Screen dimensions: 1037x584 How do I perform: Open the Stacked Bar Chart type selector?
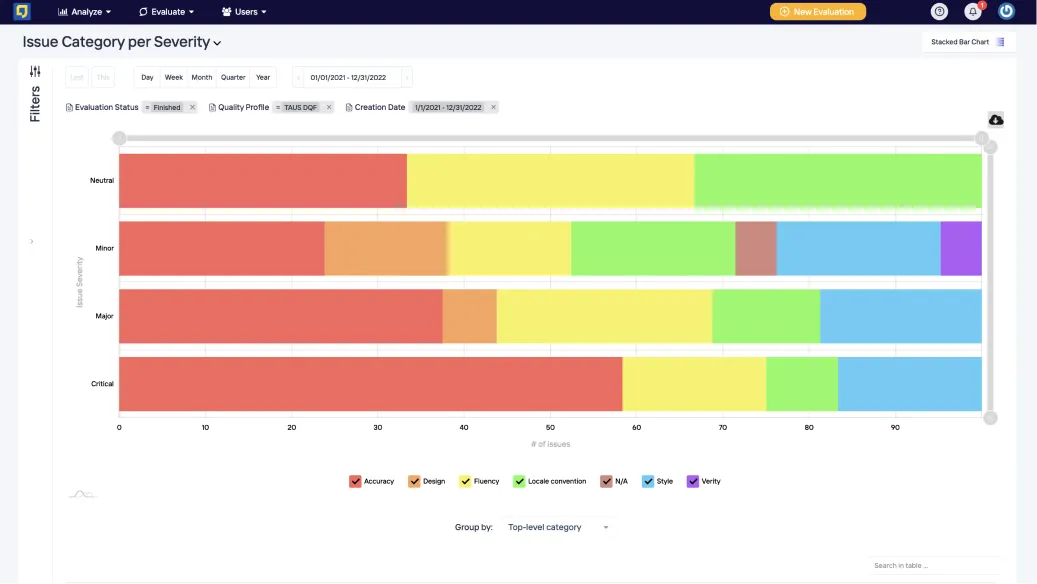point(968,42)
